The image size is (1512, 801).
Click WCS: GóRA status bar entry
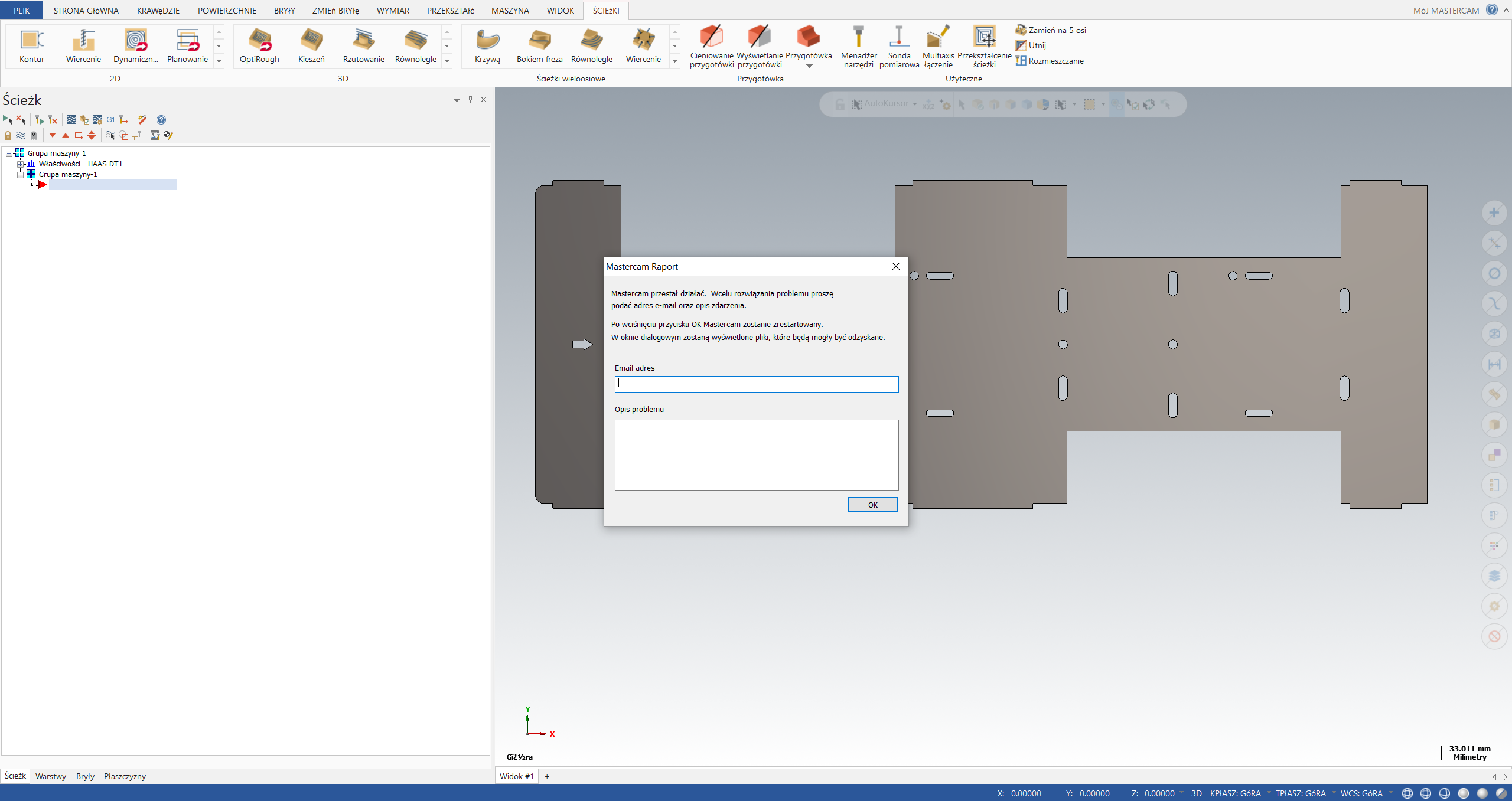[x=1361, y=793]
